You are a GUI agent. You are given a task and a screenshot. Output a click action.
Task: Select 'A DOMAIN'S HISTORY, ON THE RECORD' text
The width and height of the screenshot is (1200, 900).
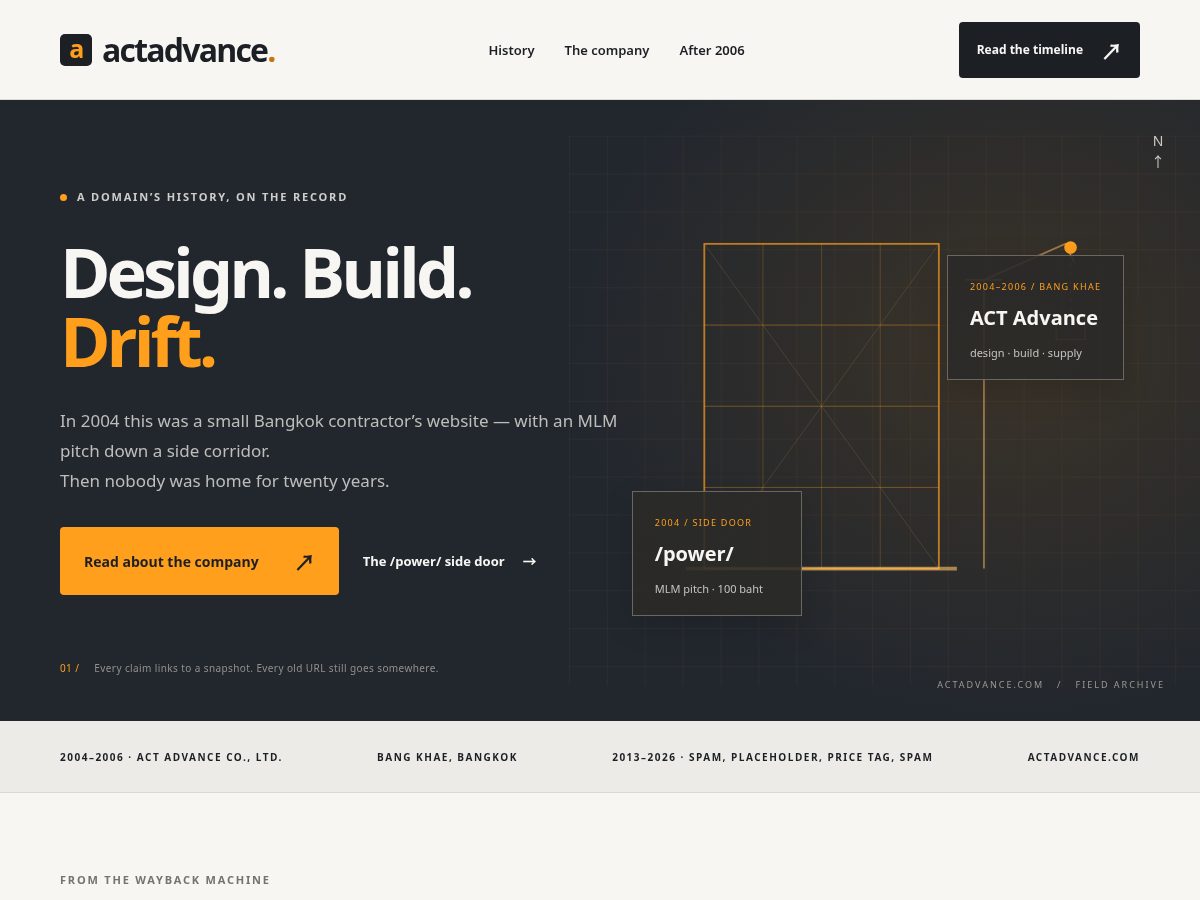tap(212, 197)
